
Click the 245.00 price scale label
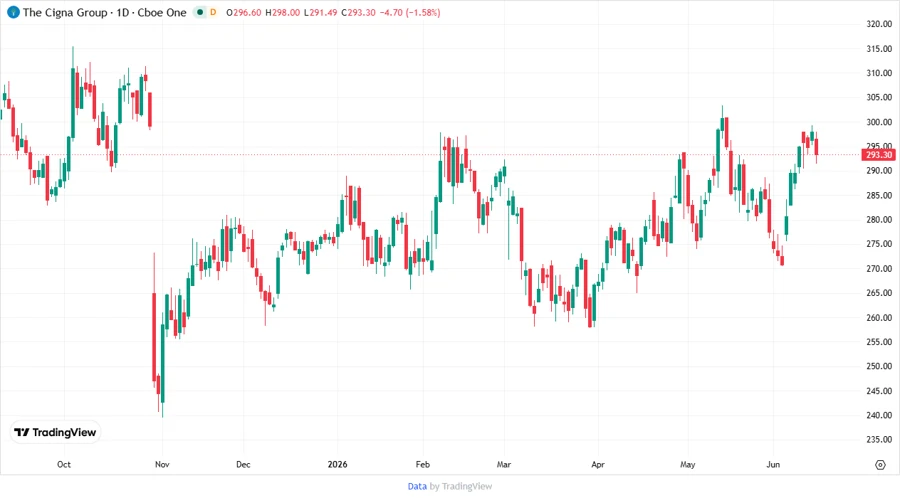pyautogui.click(x=879, y=391)
